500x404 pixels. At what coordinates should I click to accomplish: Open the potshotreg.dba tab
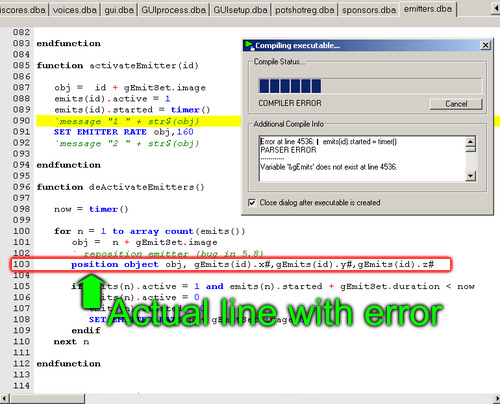tap(305, 10)
